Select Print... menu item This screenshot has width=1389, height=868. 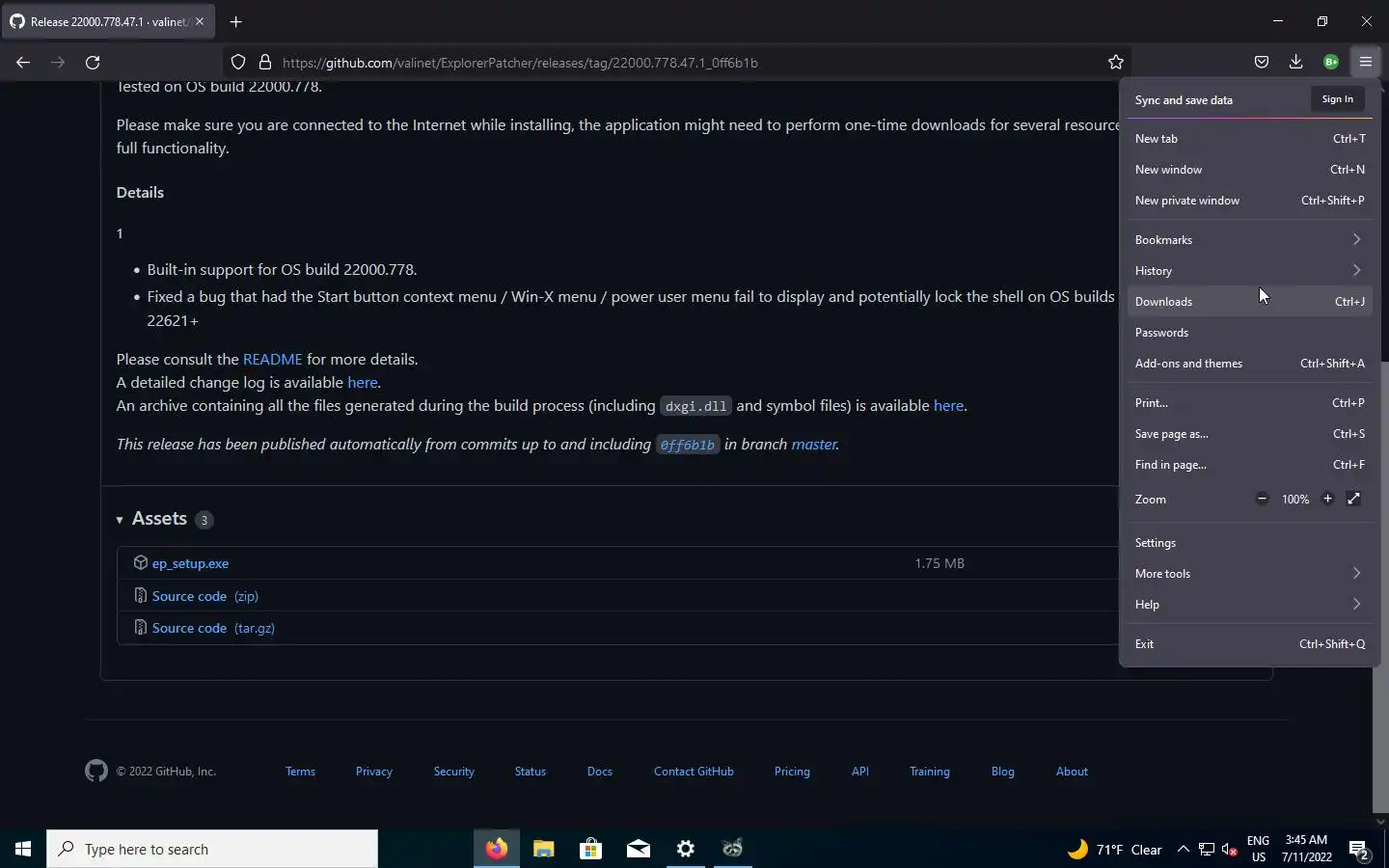(x=1249, y=402)
